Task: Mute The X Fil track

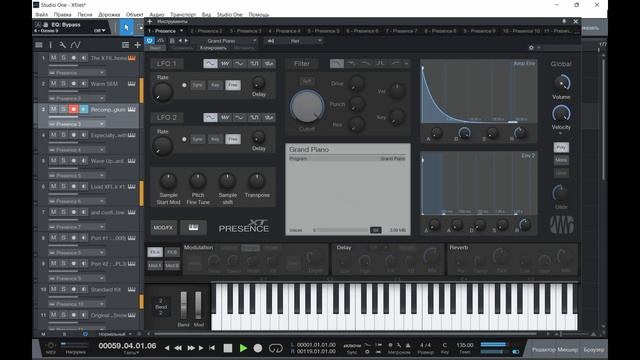Action: pos(53,58)
